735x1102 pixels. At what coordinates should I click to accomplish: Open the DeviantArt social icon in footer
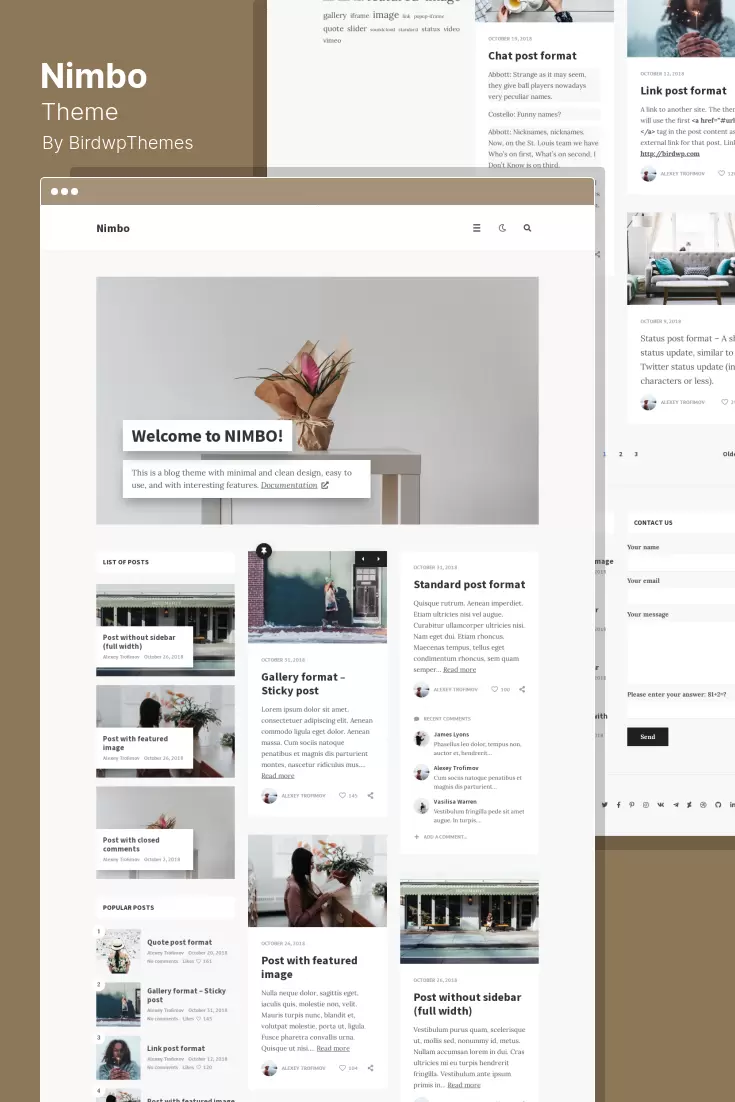tap(689, 805)
